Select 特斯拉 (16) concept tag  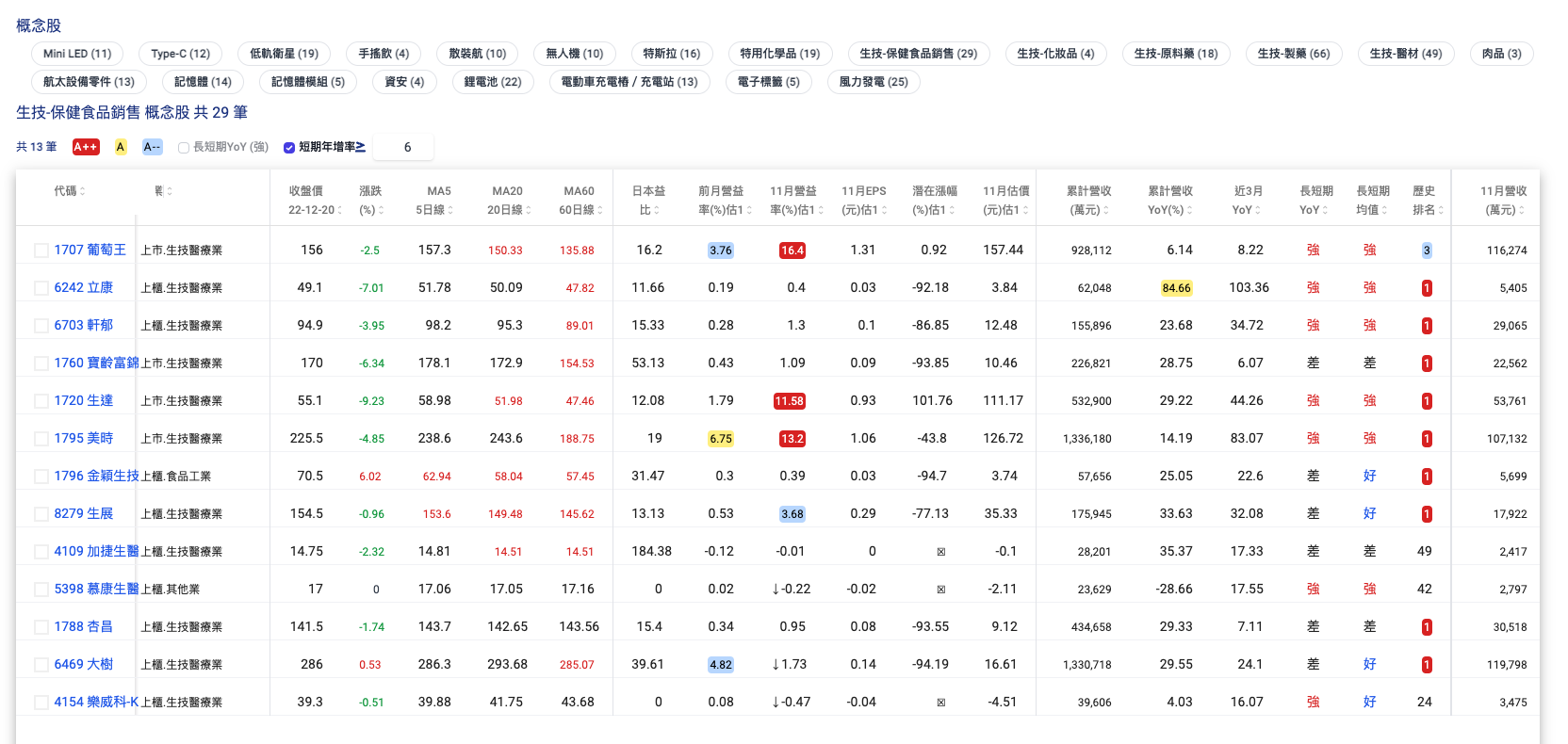[x=672, y=54]
